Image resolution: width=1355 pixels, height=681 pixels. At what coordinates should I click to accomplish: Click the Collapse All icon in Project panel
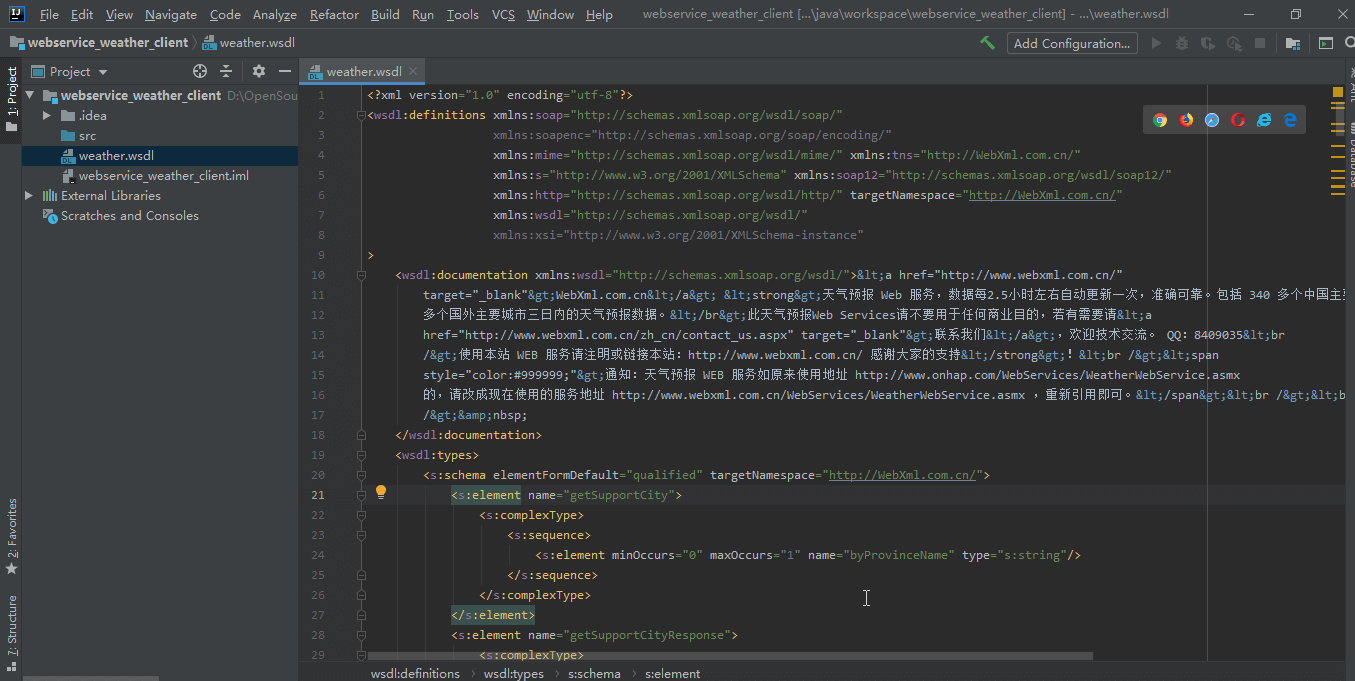click(226, 71)
